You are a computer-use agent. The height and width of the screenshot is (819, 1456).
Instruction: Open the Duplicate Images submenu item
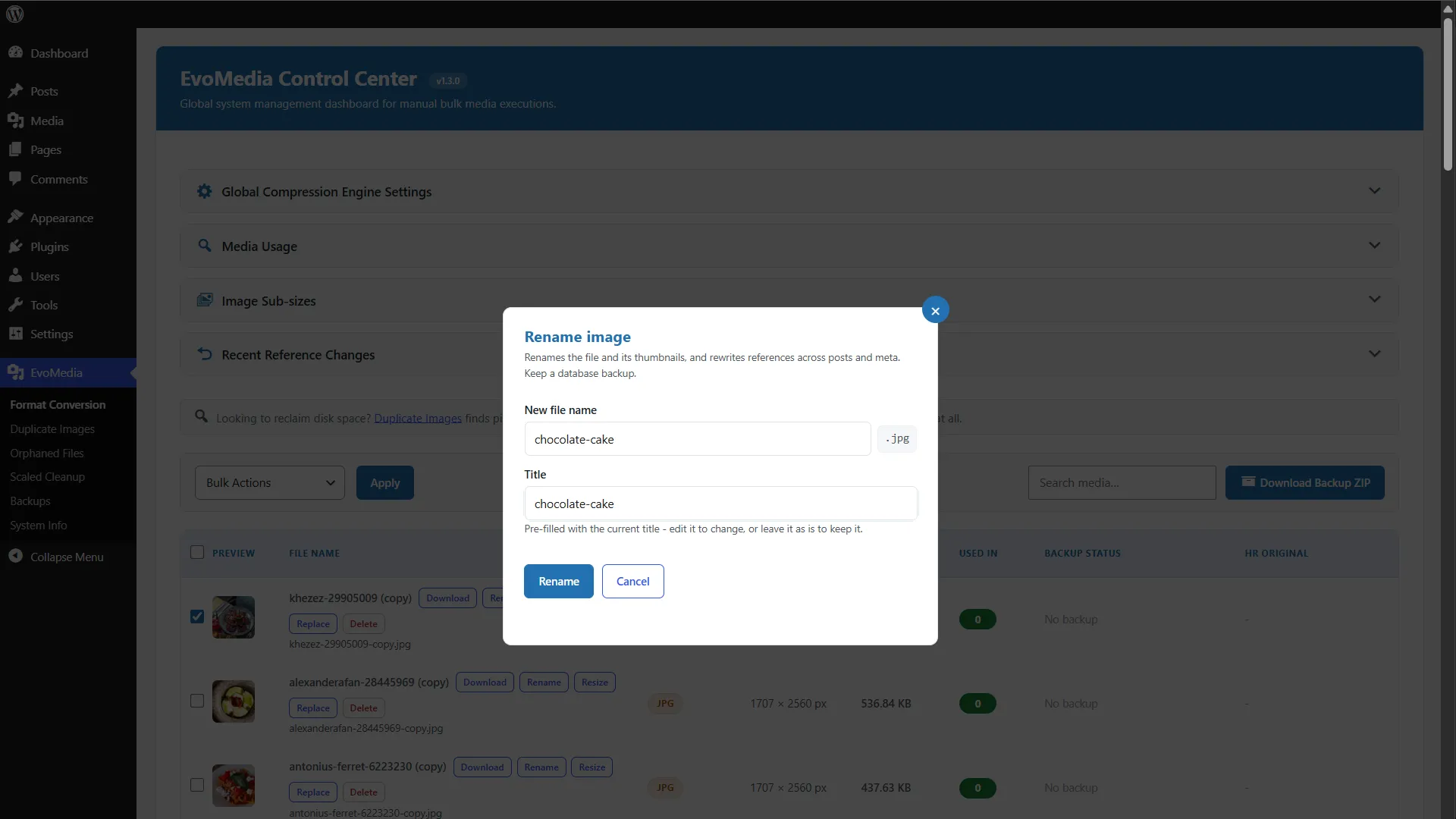click(x=52, y=429)
